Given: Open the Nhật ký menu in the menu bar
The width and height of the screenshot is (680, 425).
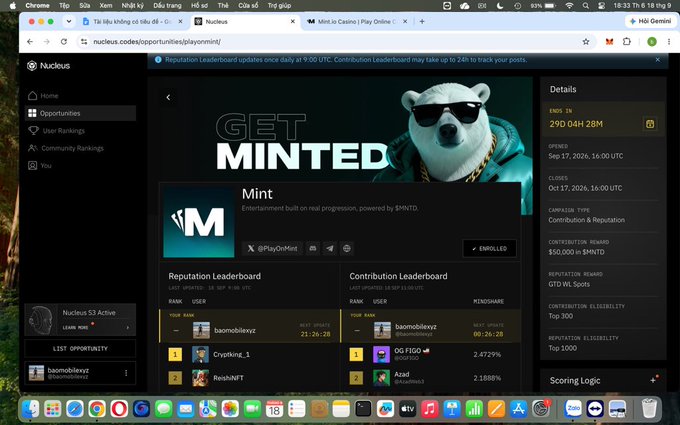Looking at the screenshot, I should click(x=132, y=6).
